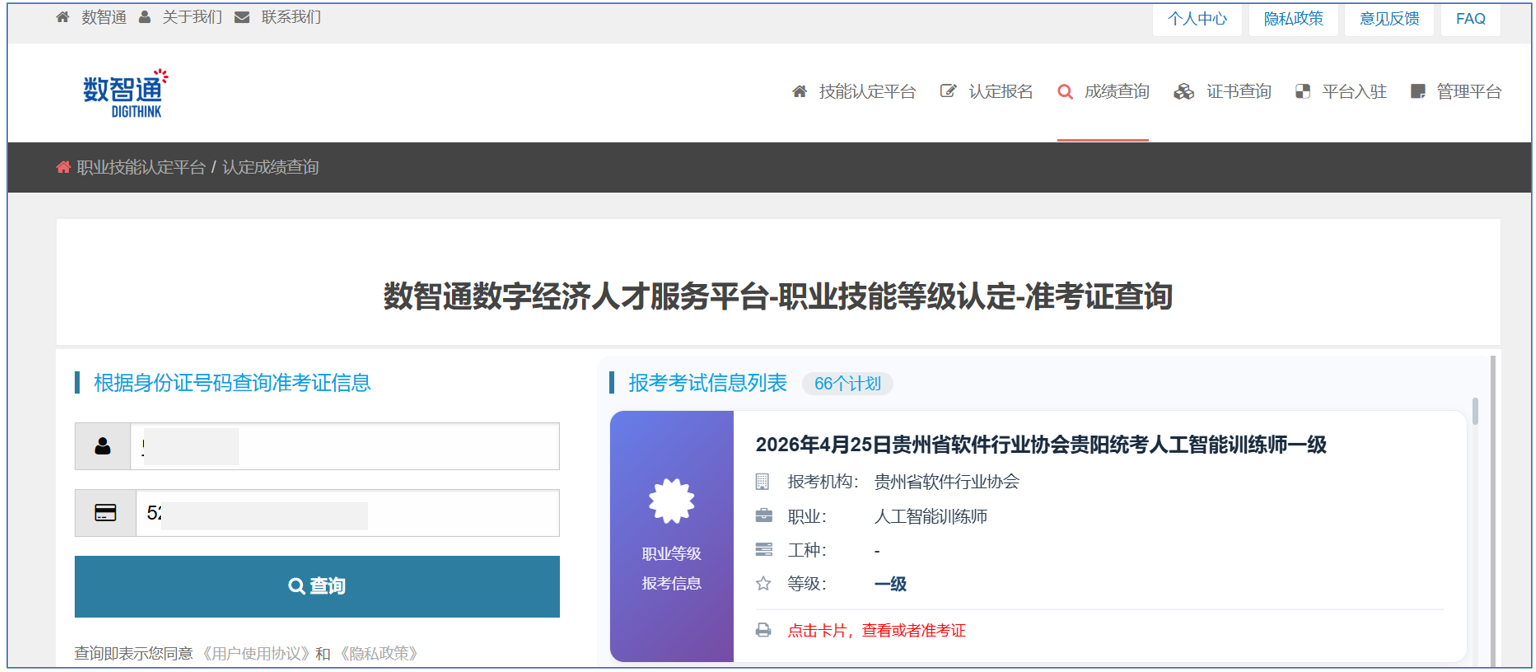Go to 技能认定平台 menu
This screenshot has height=672, width=1536.
point(867,92)
